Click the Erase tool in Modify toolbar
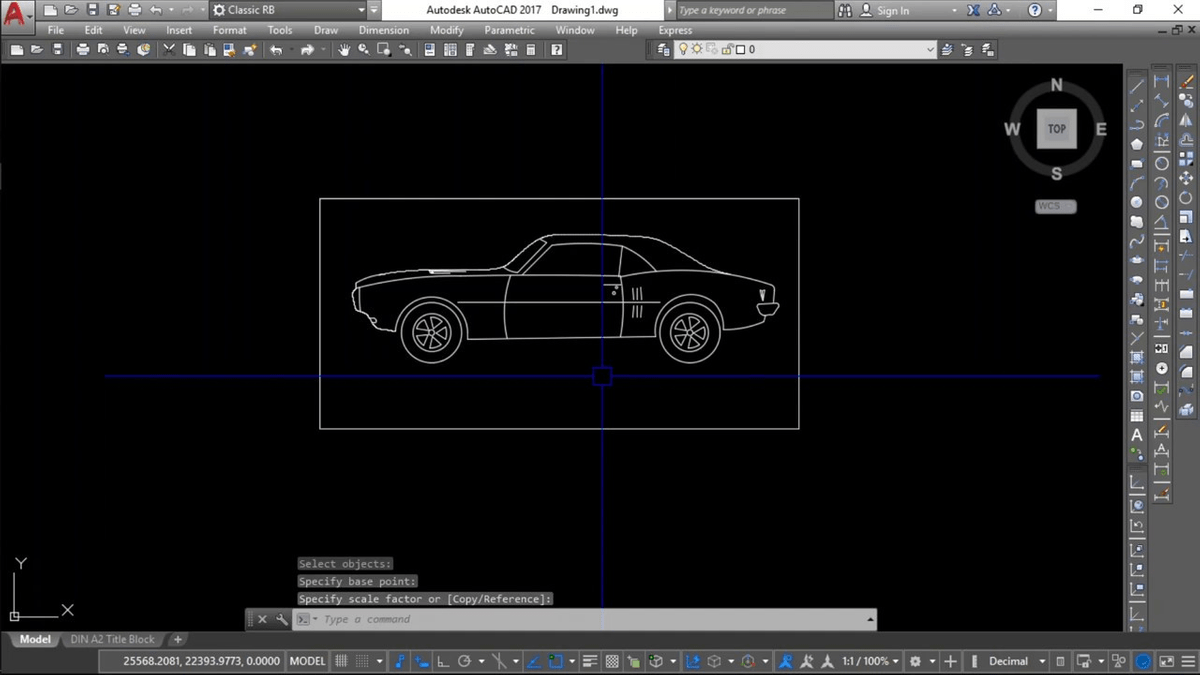Viewport: 1200px width, 675px height. pyautogui.click(x=1186, y=84)
